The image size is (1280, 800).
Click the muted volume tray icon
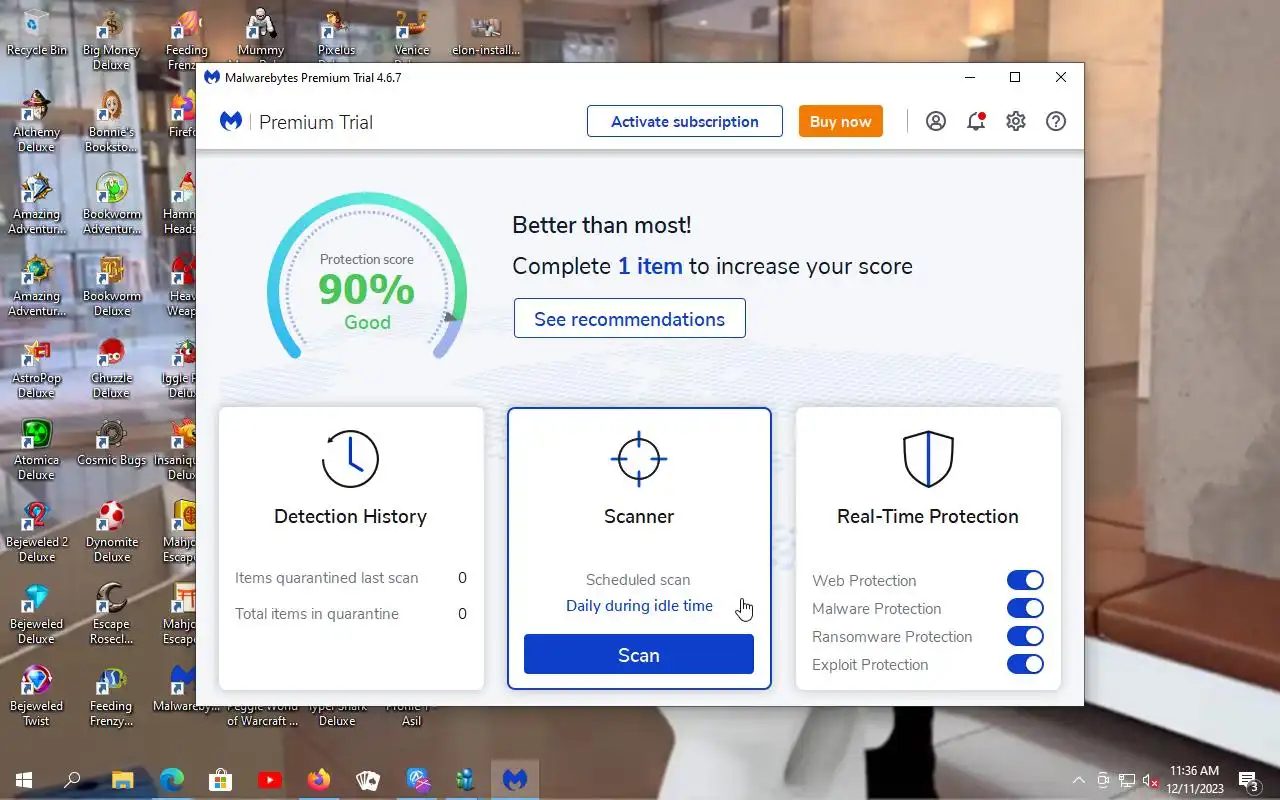click(x=1151, y=780)
